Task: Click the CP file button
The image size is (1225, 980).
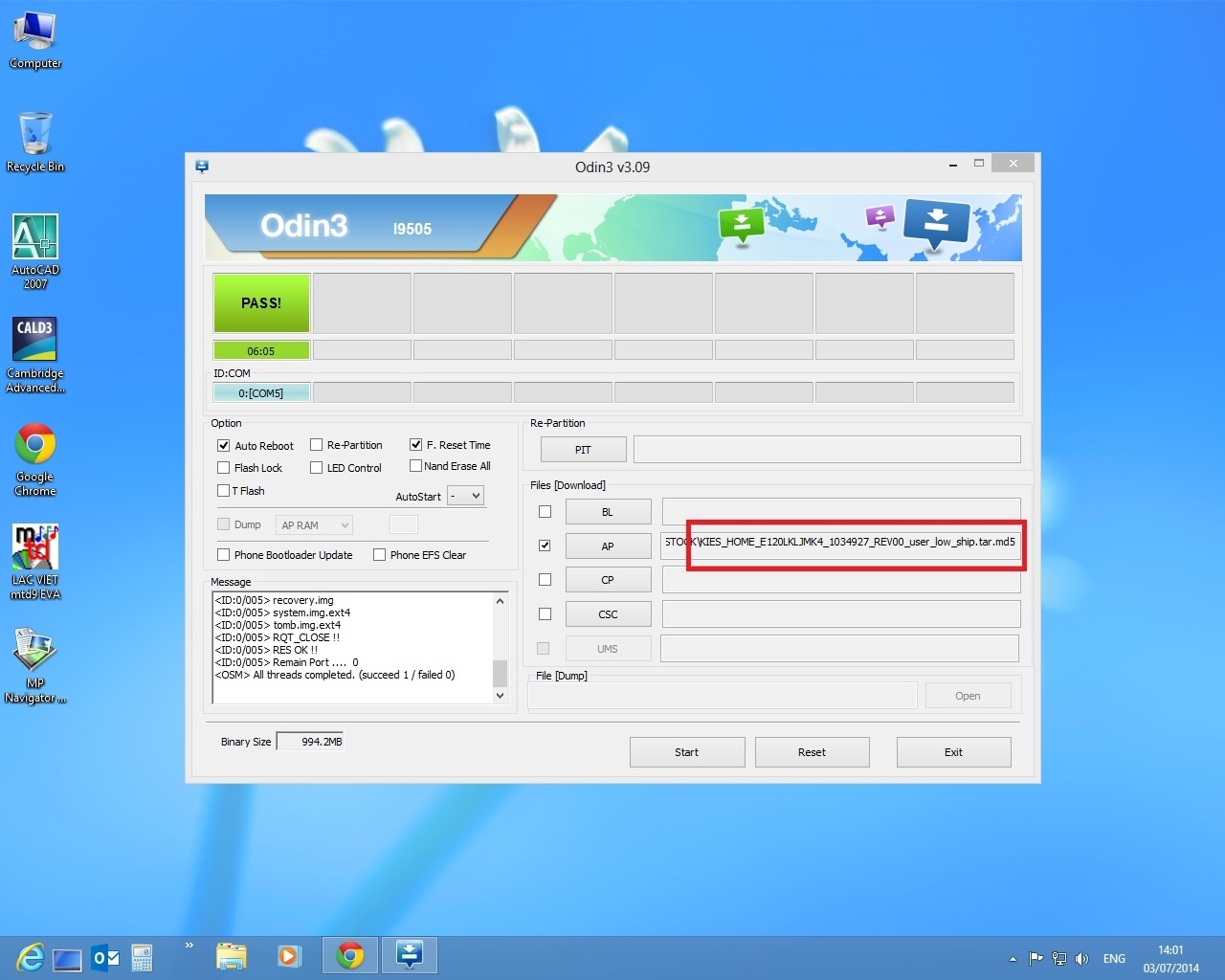Action: pos(609,580)
